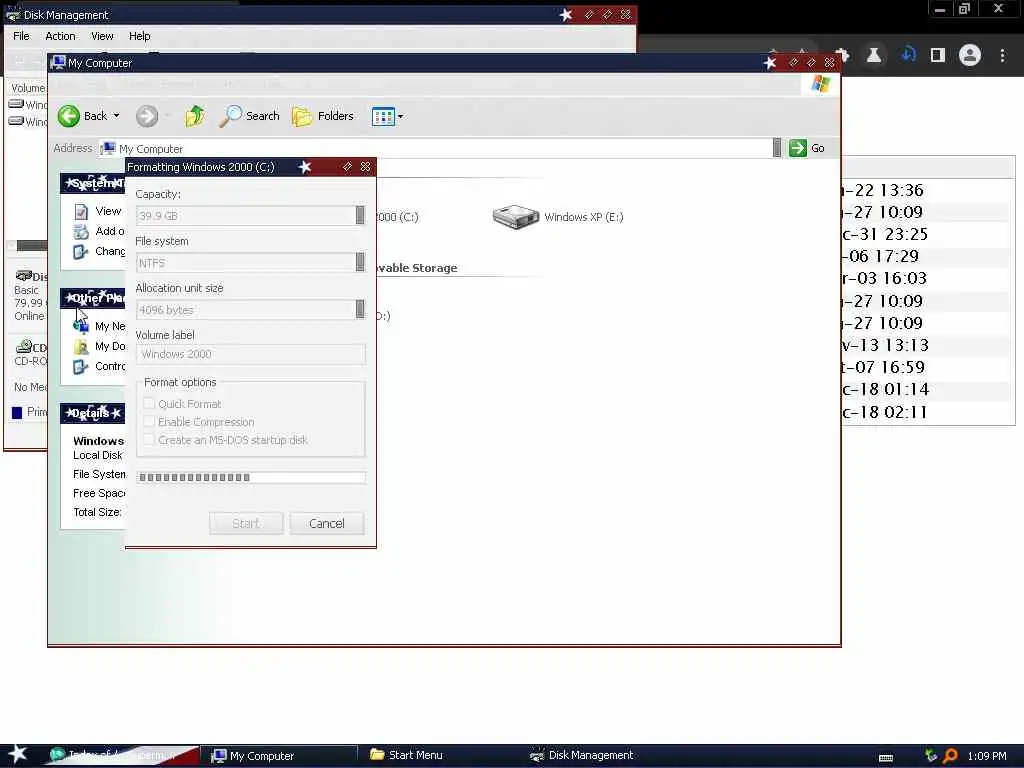Click the star start button on taskbar
Viewport: 1024px width, 768px height.
[18, 754]
